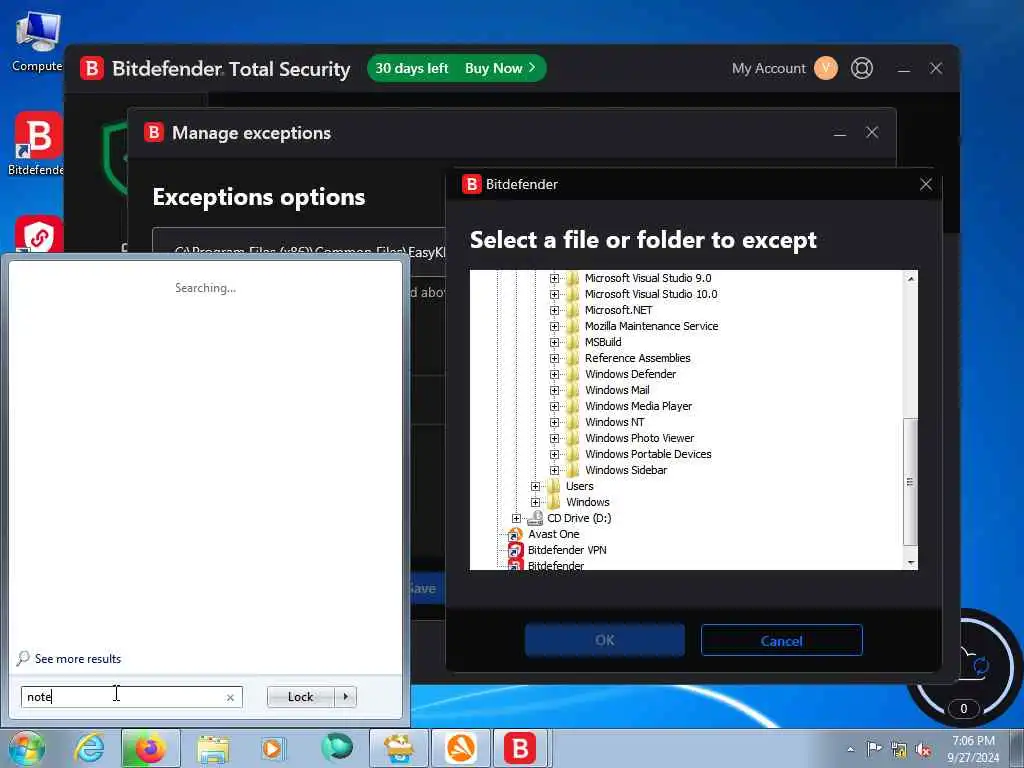
Task: Click the folder tree scrollbar thumb
Action: [x=910, y=481]
